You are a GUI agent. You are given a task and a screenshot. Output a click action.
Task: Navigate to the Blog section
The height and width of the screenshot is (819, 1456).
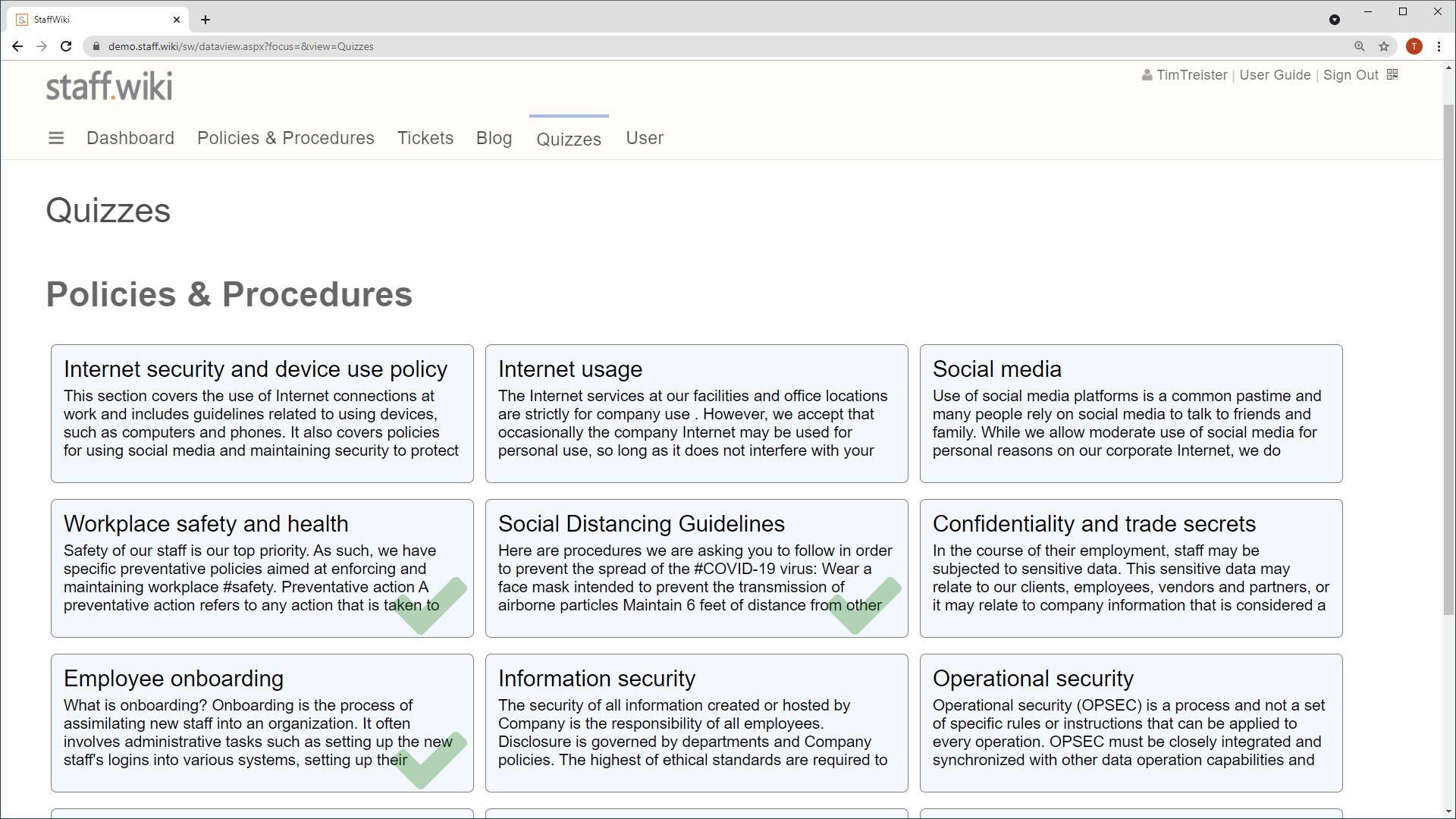[x=494, y=138]
